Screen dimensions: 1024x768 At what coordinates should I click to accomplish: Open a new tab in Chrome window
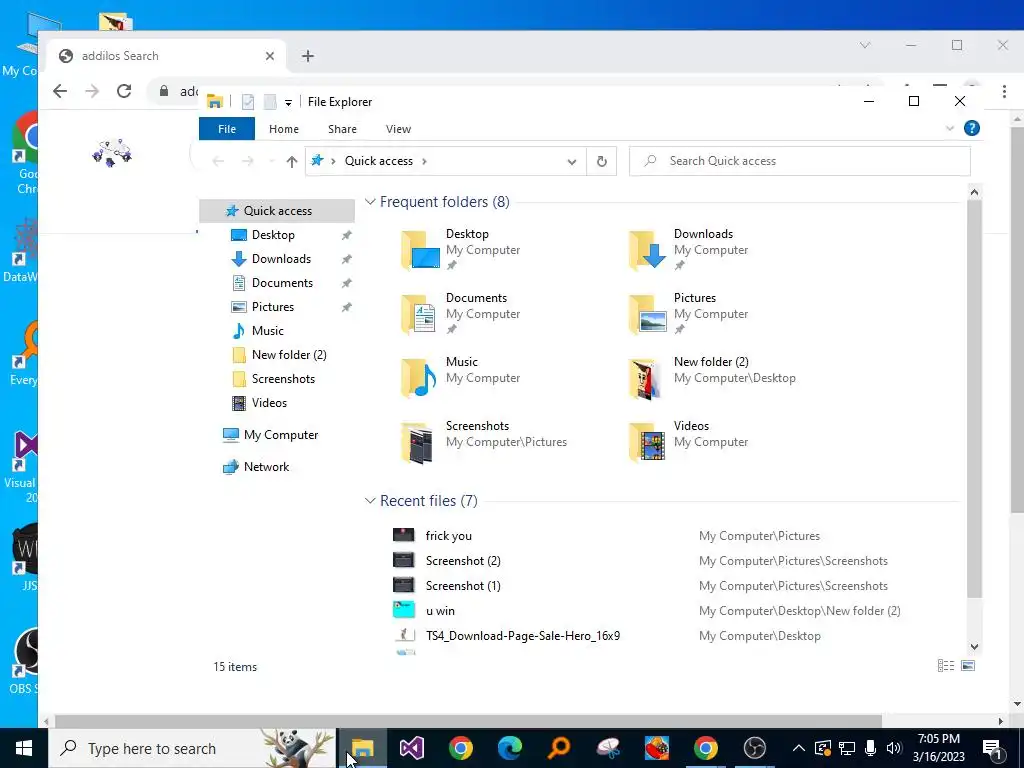(x=308, y=56)
